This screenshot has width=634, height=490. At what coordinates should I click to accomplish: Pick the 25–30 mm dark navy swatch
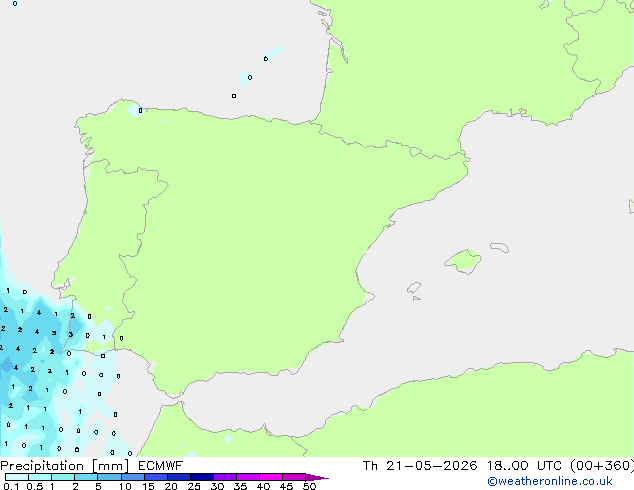tap(202, 477)
